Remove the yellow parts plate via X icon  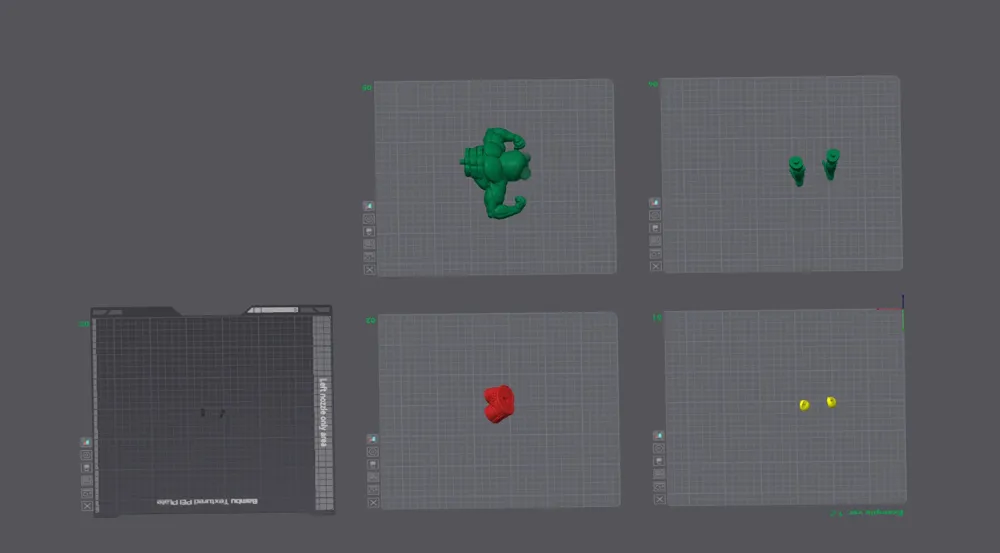coord(659,499)
